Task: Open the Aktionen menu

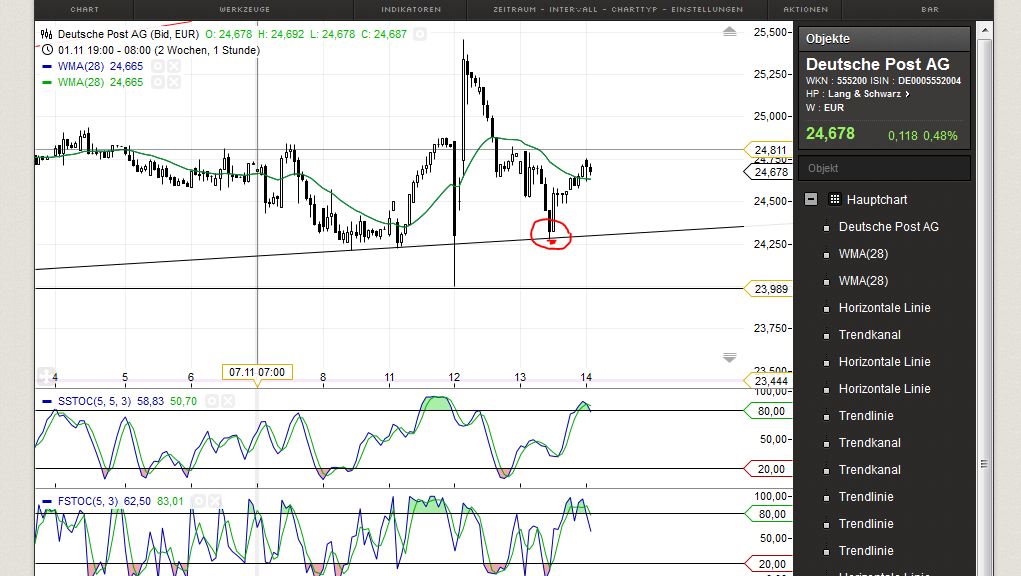Action: coord(805,9)
